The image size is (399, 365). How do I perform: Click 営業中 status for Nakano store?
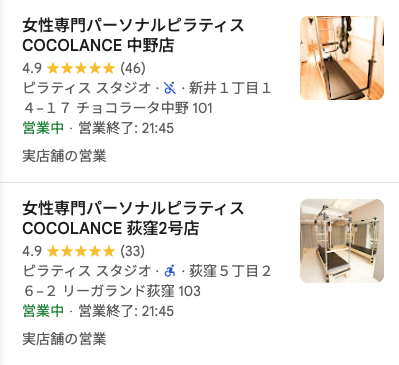[43, 128]
